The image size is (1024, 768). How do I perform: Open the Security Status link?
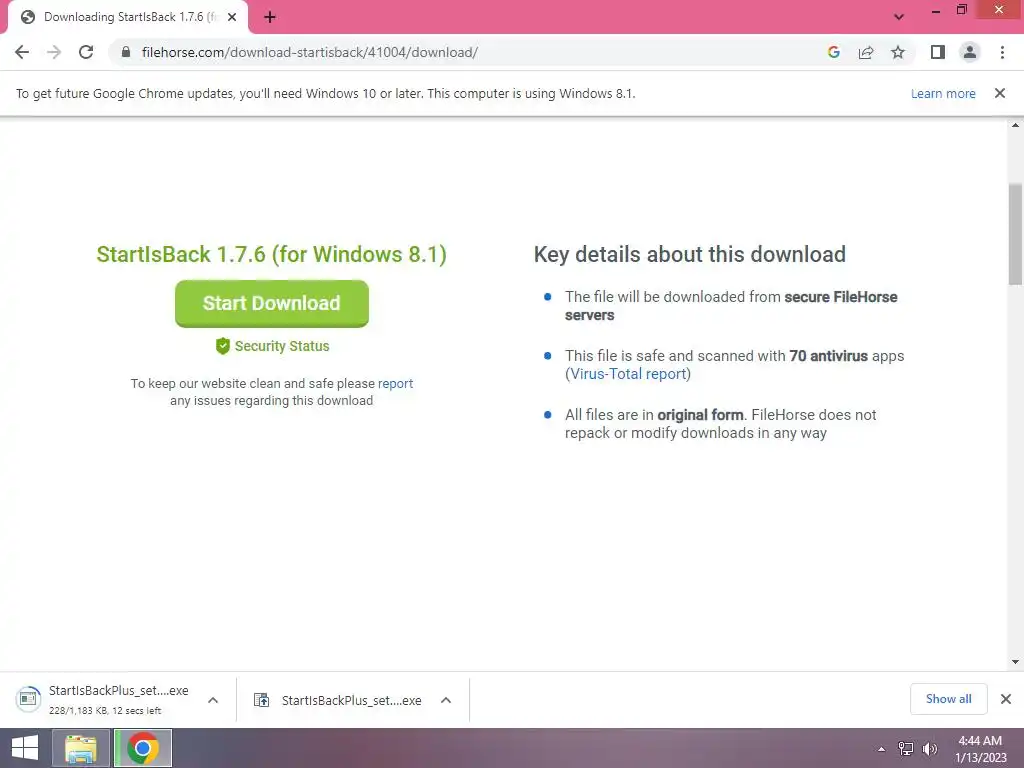point(282,346)
